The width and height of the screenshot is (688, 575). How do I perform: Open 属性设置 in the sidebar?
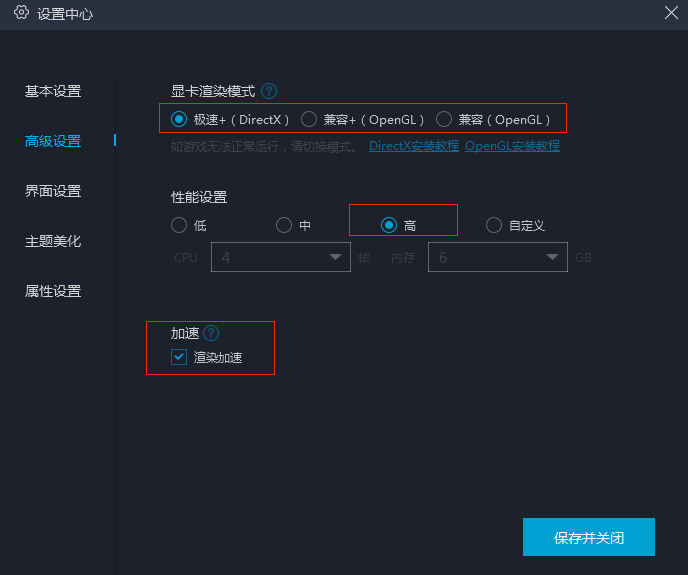tap(53, 291)
